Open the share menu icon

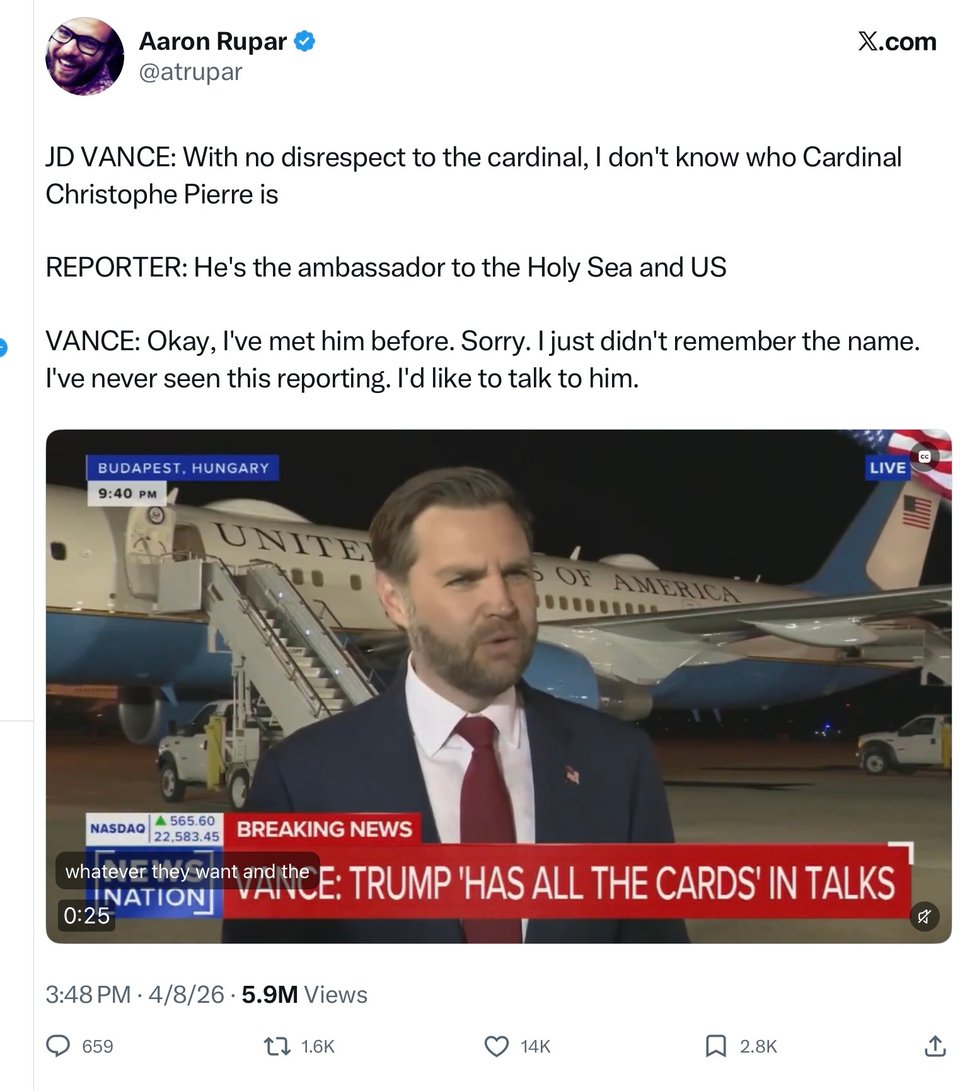[x=934, y=1046]
